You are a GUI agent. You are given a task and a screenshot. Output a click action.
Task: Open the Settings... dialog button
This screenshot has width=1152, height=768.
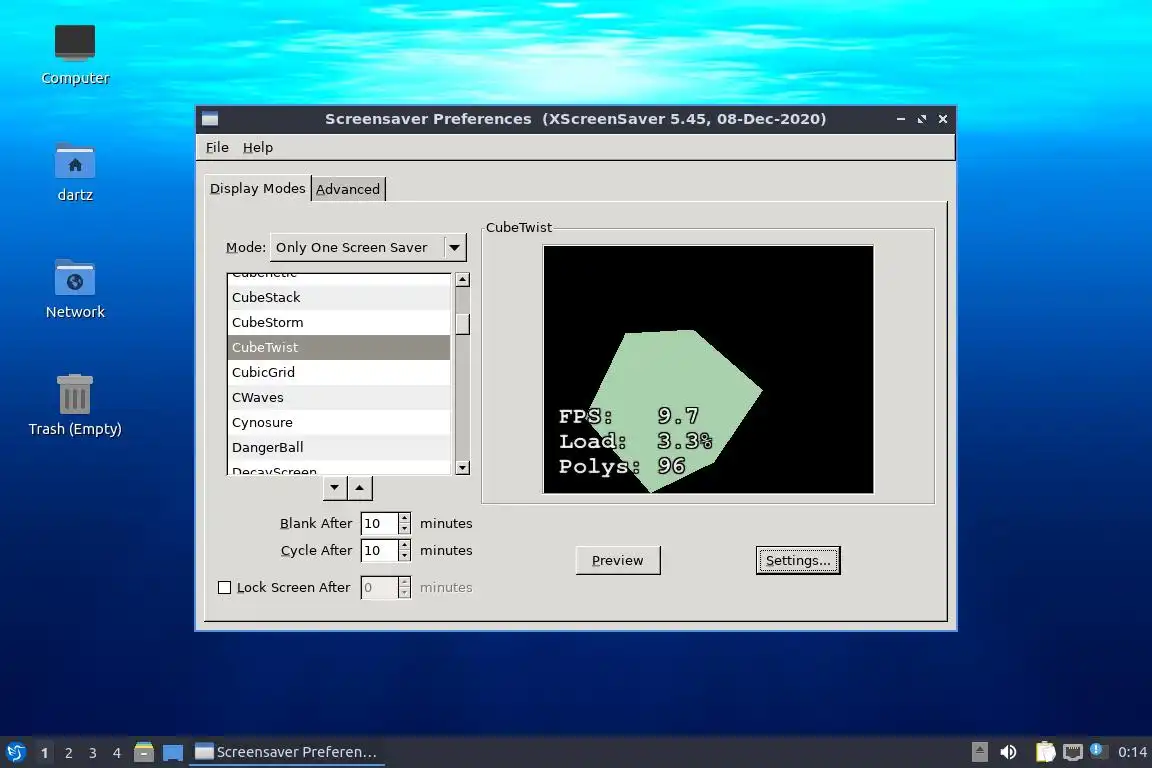coord(798,560)
